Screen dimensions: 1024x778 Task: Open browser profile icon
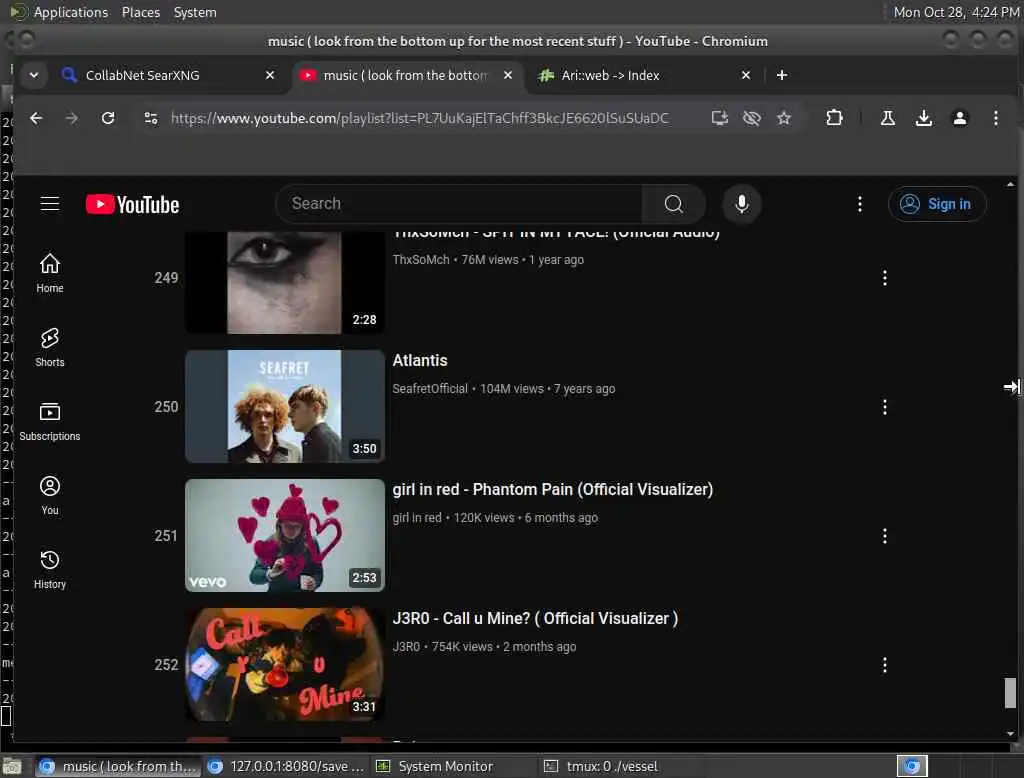pyautogui.click(x=959, y=118)
